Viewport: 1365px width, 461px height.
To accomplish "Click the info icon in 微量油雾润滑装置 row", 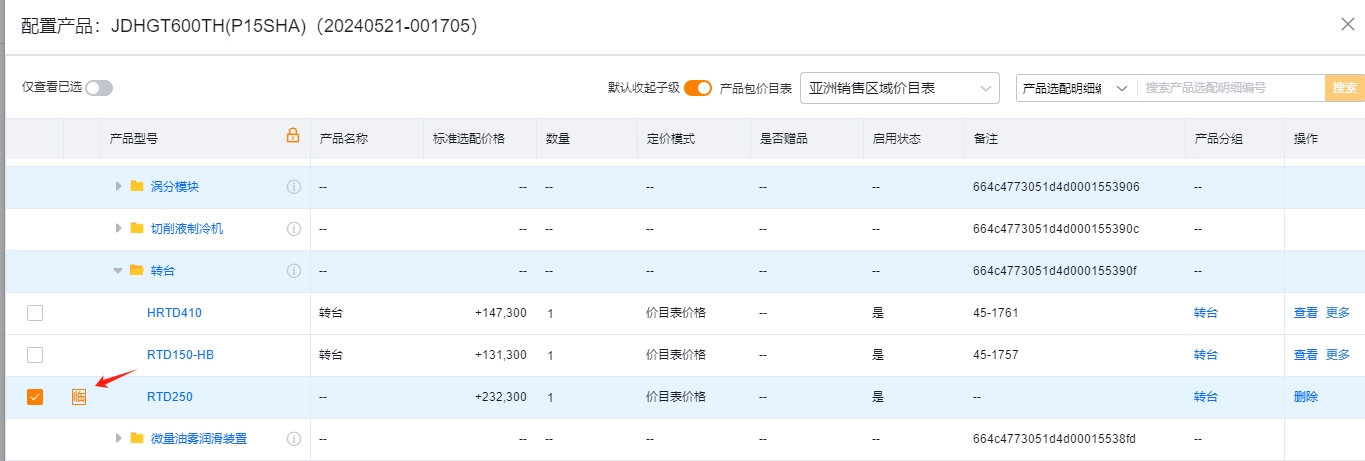I will [x=294, y=439].
